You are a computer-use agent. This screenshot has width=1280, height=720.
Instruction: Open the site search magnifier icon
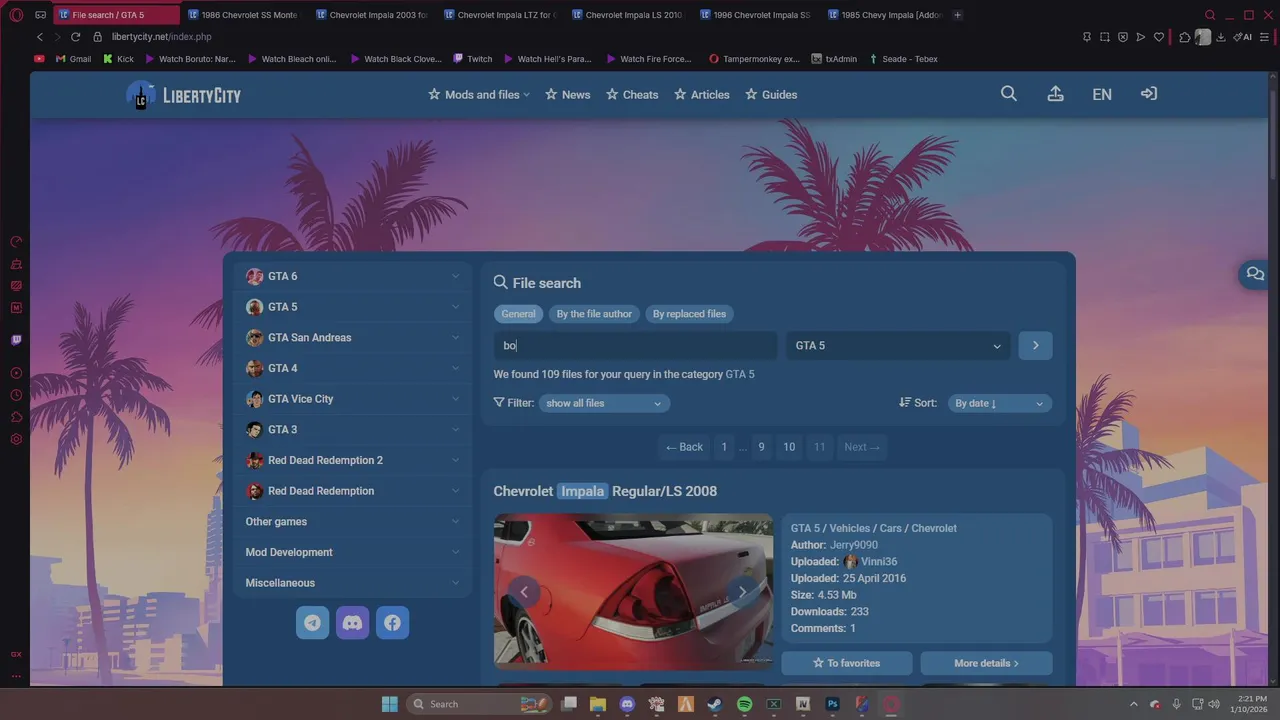coord(1008,94)
